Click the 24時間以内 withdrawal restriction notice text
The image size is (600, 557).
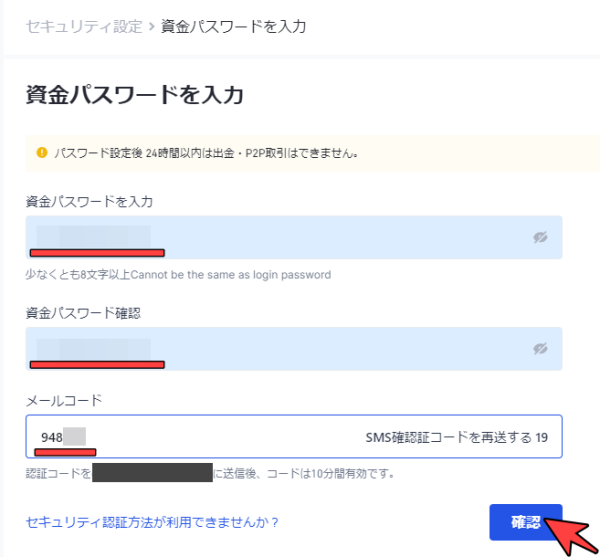[206, 153]
